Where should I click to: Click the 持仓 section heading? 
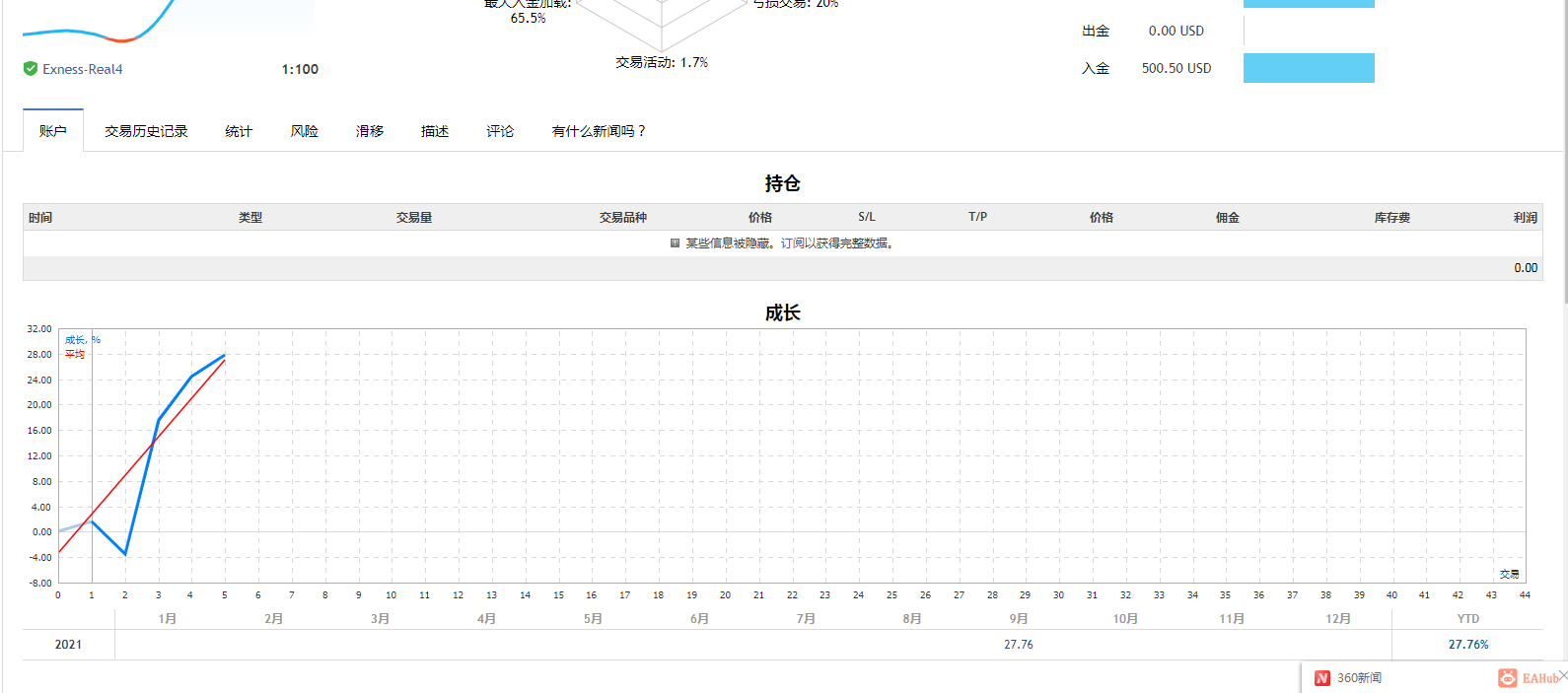pyautogui.click(x=783, y=183)
